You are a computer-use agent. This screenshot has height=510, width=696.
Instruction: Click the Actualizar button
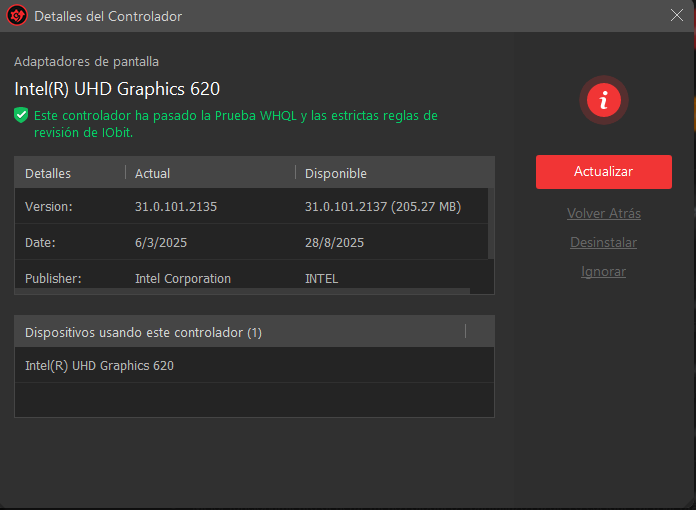[x=604, y=172]
